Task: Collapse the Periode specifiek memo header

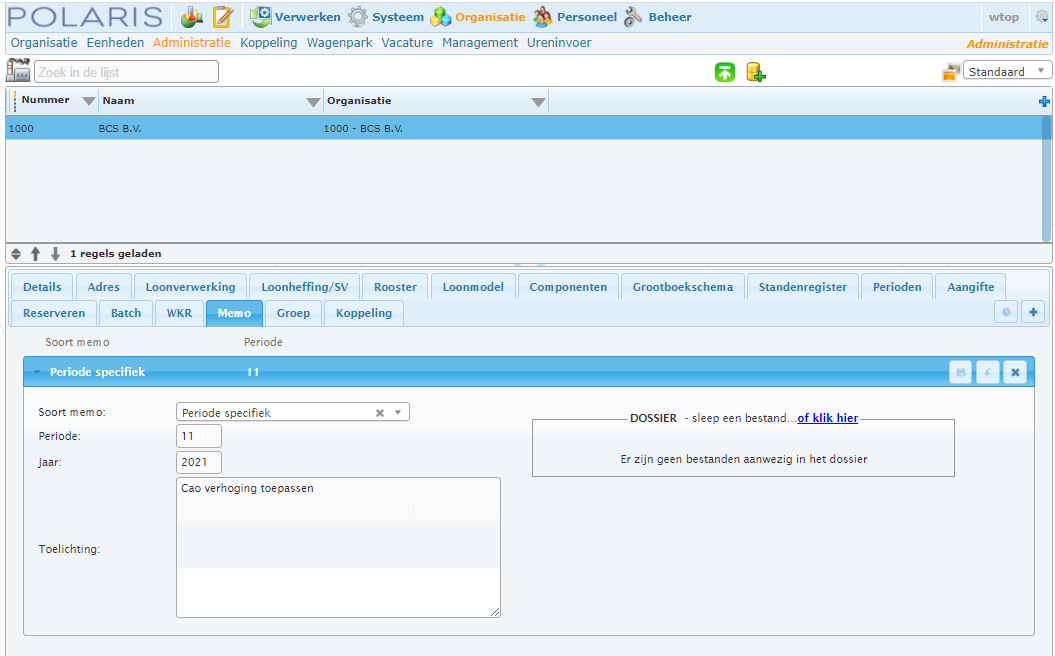Action: [x=37, y=372]
